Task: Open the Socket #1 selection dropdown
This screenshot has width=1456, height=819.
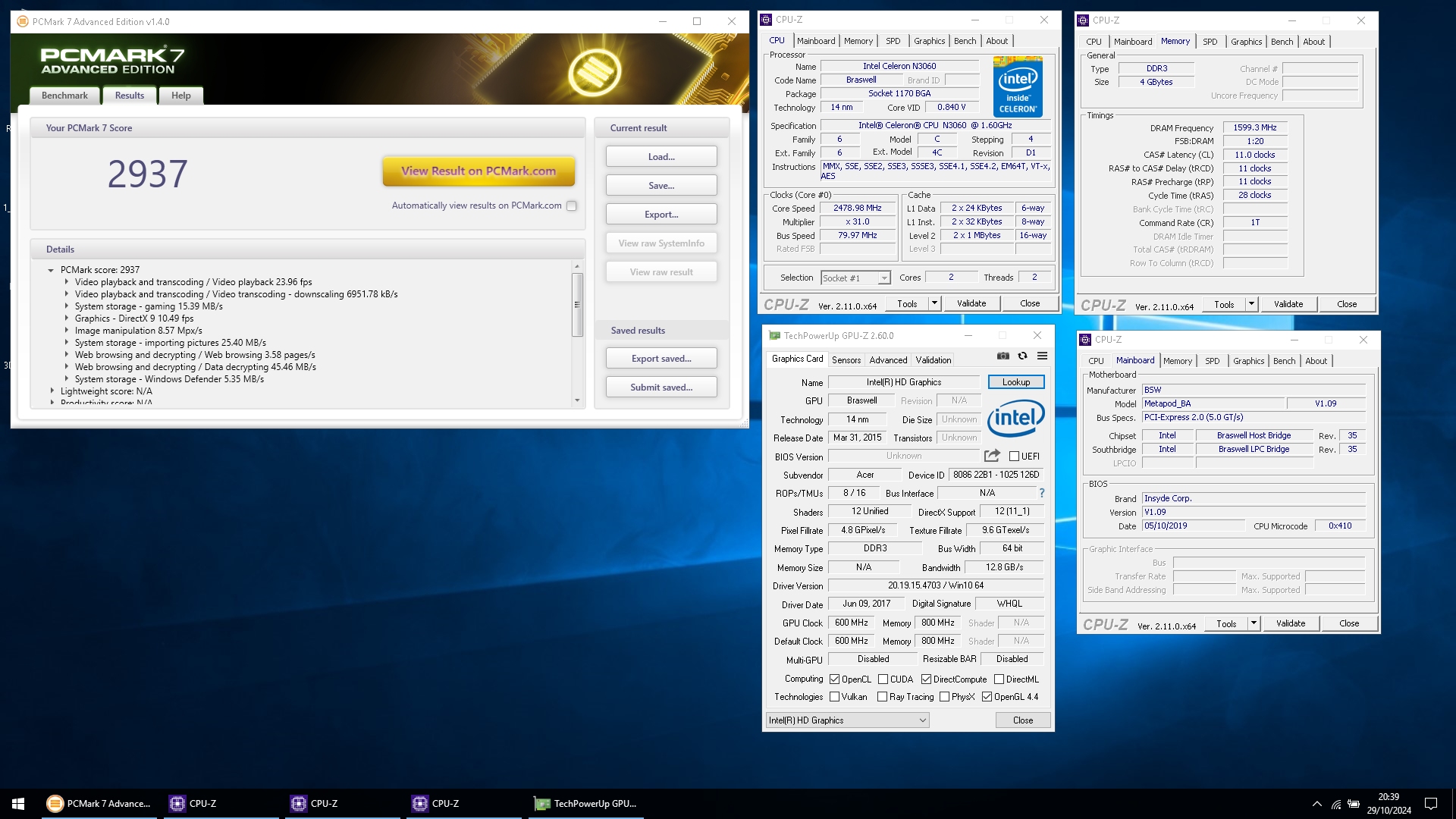Action: (883, 278)
